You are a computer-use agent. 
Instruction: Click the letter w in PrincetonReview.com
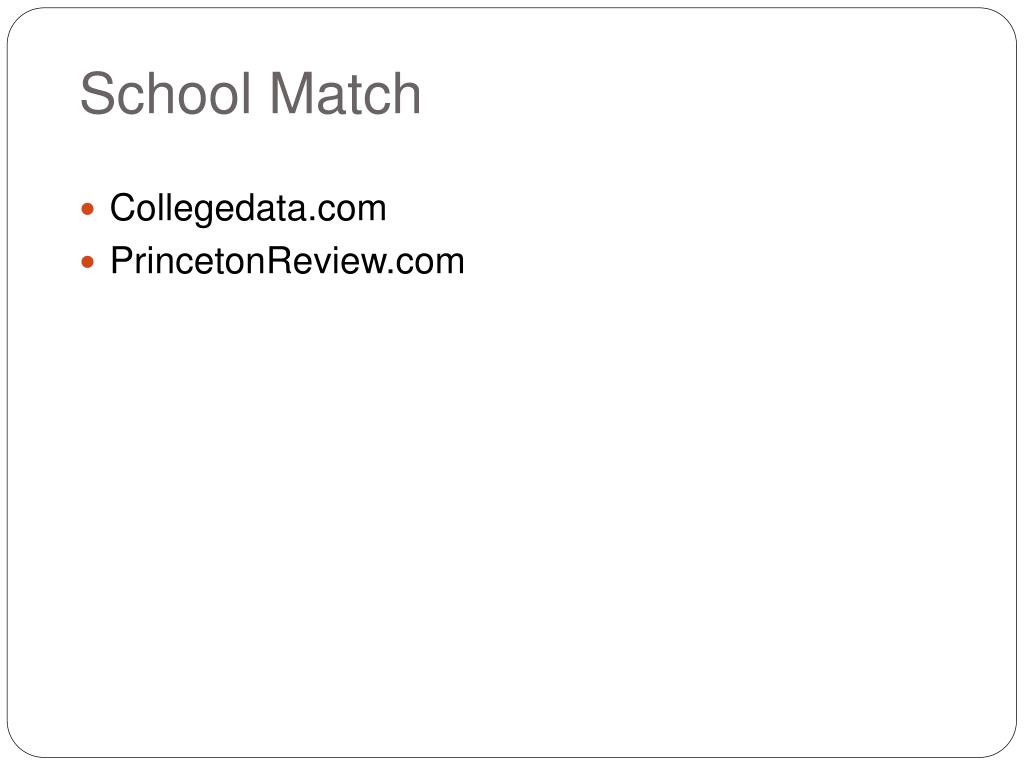[372, 264]
